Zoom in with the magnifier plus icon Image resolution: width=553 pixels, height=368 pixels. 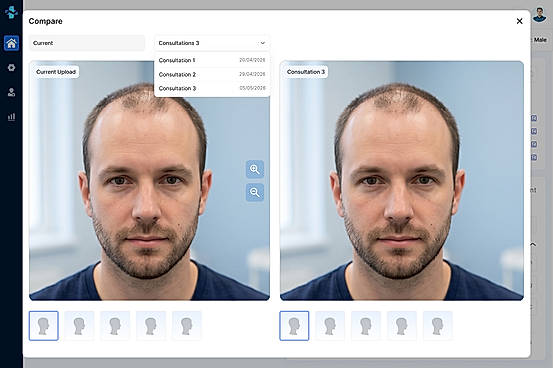tap(255, 169)
